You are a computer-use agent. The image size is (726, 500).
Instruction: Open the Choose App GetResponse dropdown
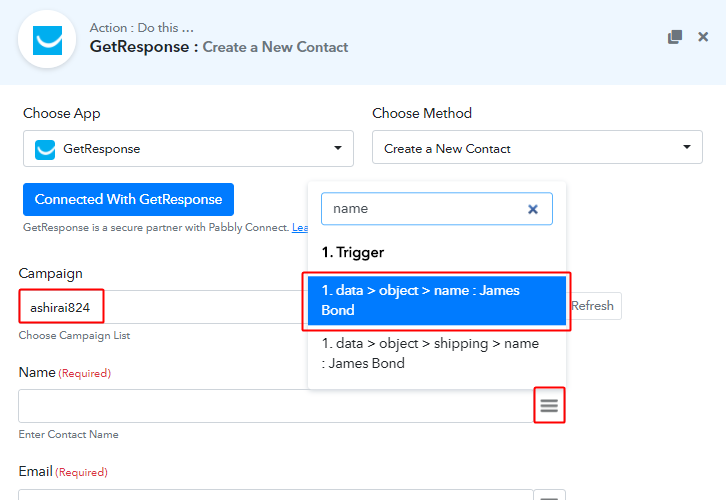tap(188, 149)
